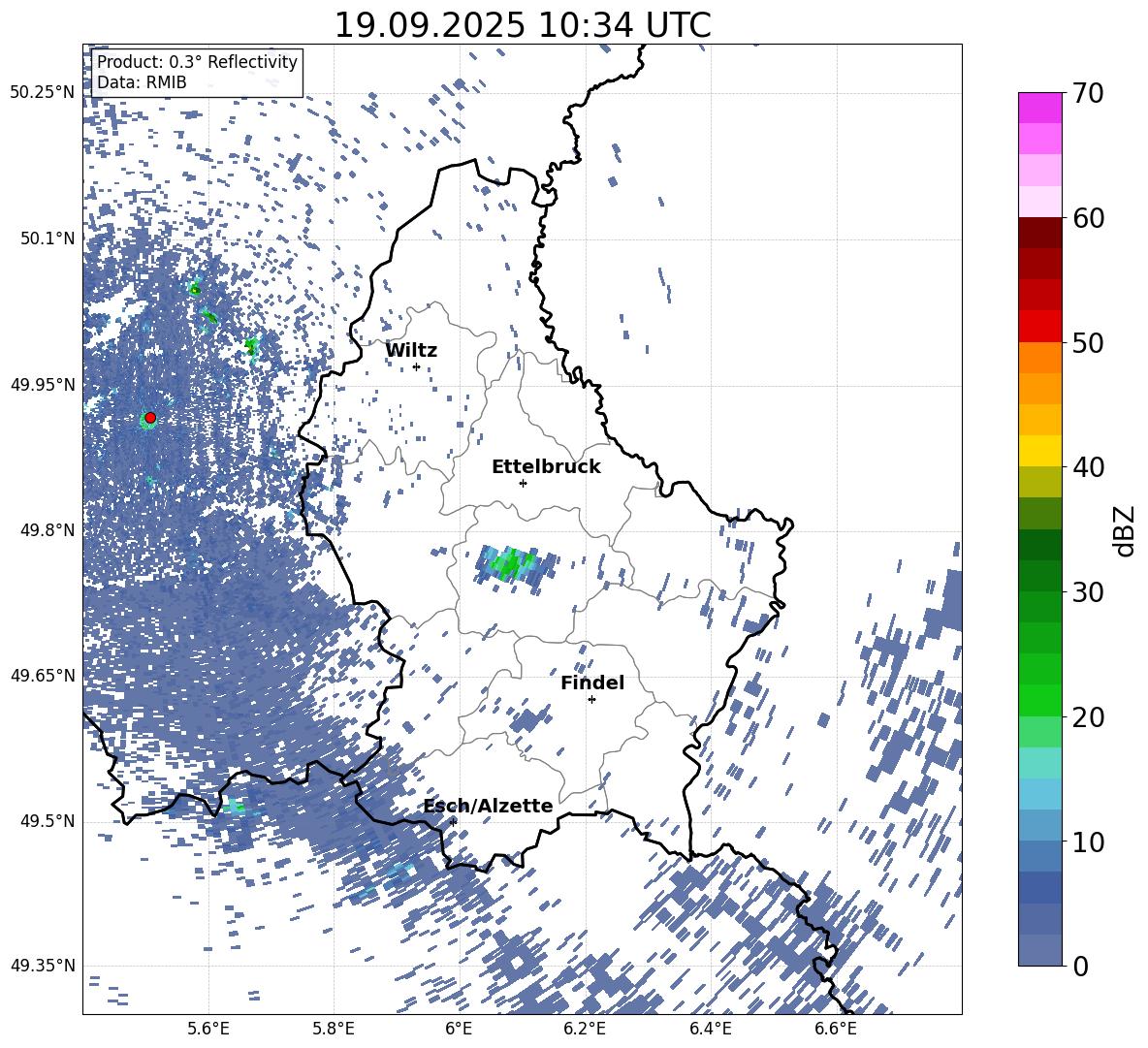This screenshot has height=1048, width=1148.
Task: Click the 60 colorbar tick label
Action: click(x=1088, y=218)
